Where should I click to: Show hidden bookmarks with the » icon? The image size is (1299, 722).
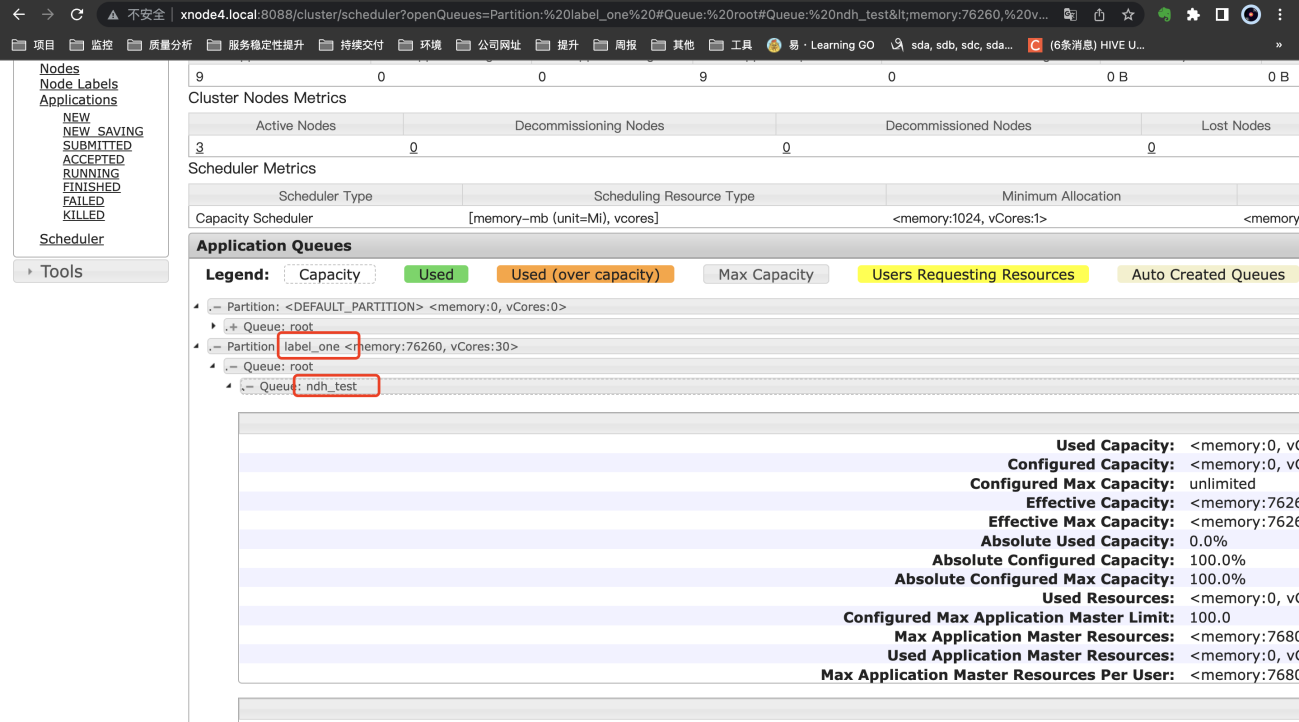pos(1278,45)
